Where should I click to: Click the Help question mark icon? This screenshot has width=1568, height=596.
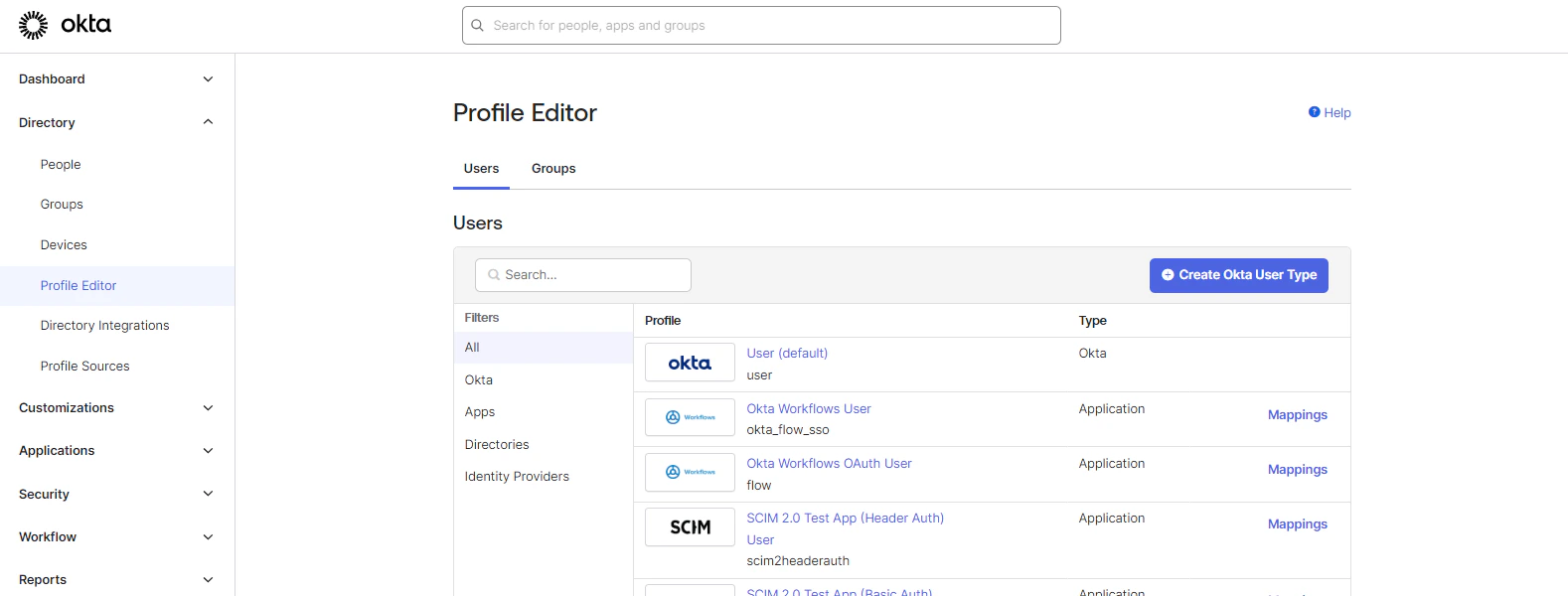click(1314, 112)
